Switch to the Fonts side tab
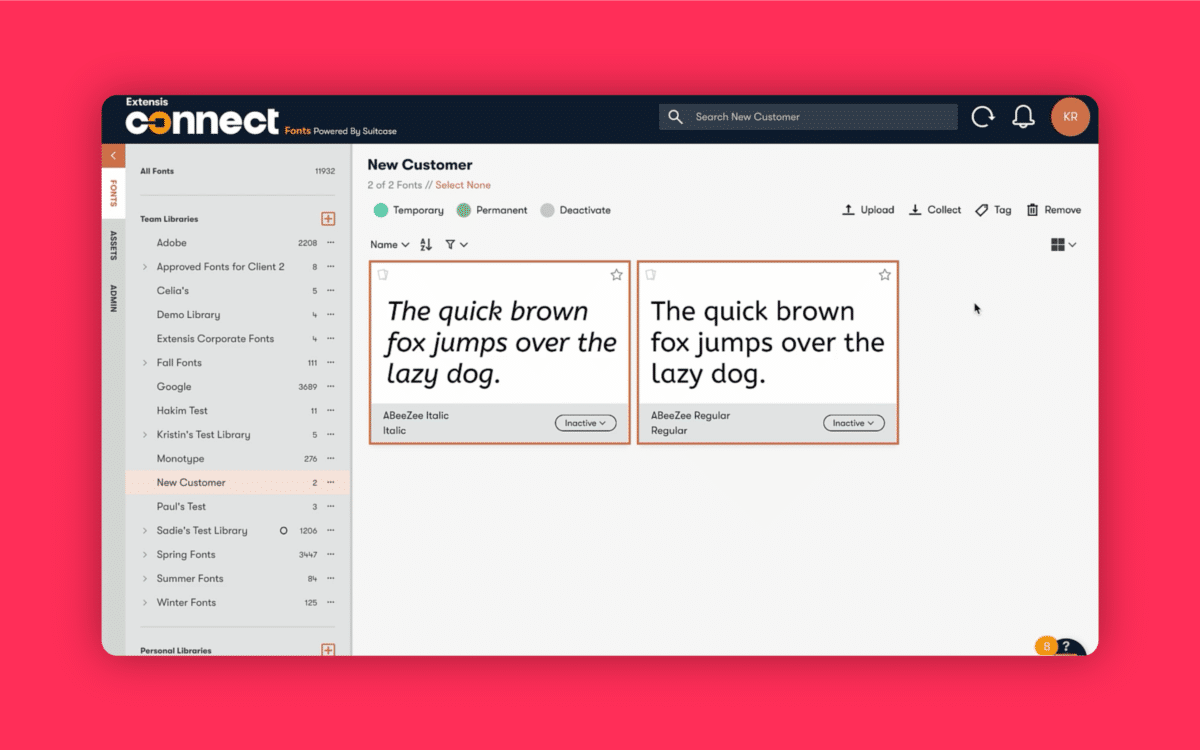The image size is (1200, 750). (x=113, y=191)
